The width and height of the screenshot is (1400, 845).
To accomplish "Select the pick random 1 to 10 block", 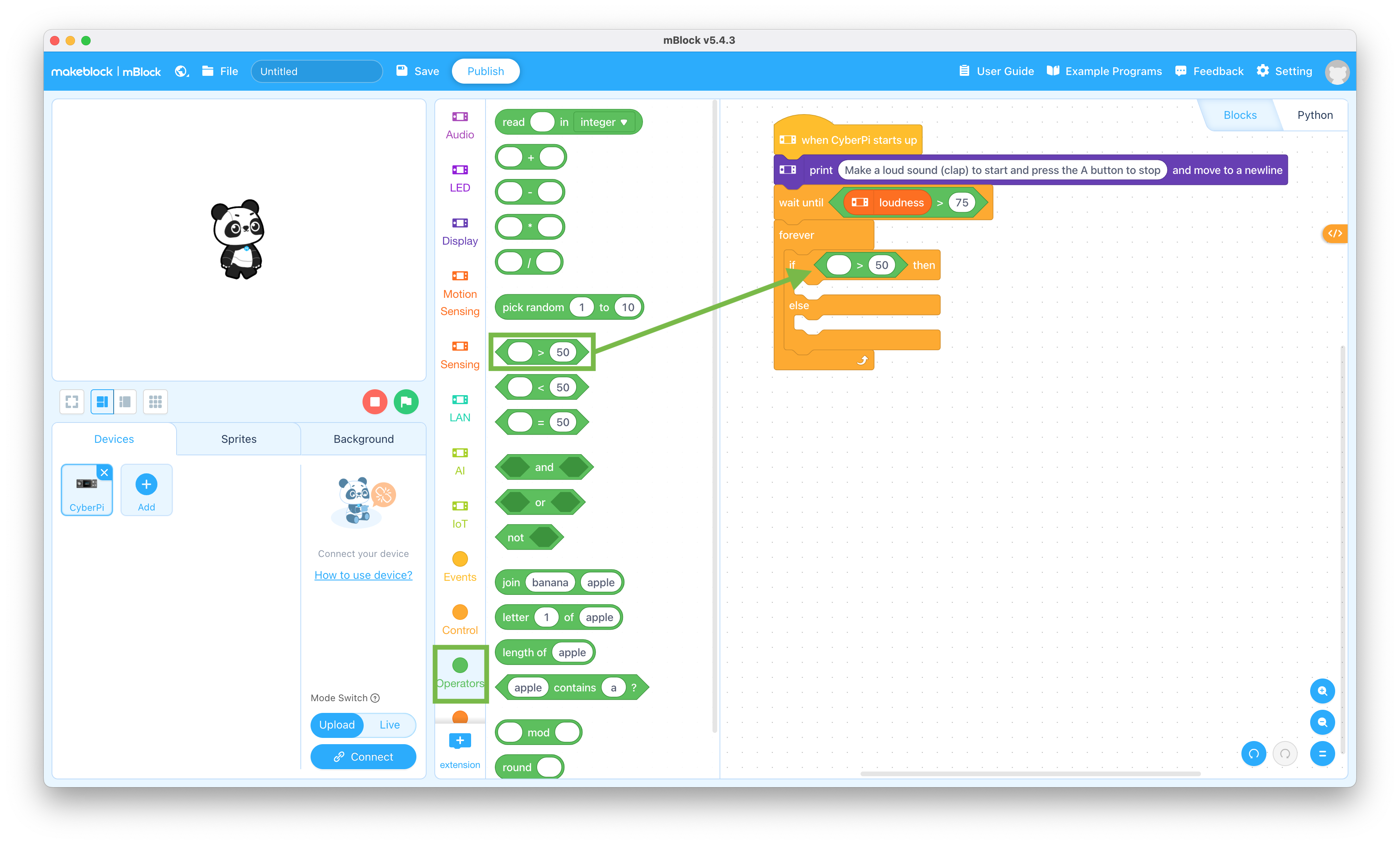I will point(570,307).
